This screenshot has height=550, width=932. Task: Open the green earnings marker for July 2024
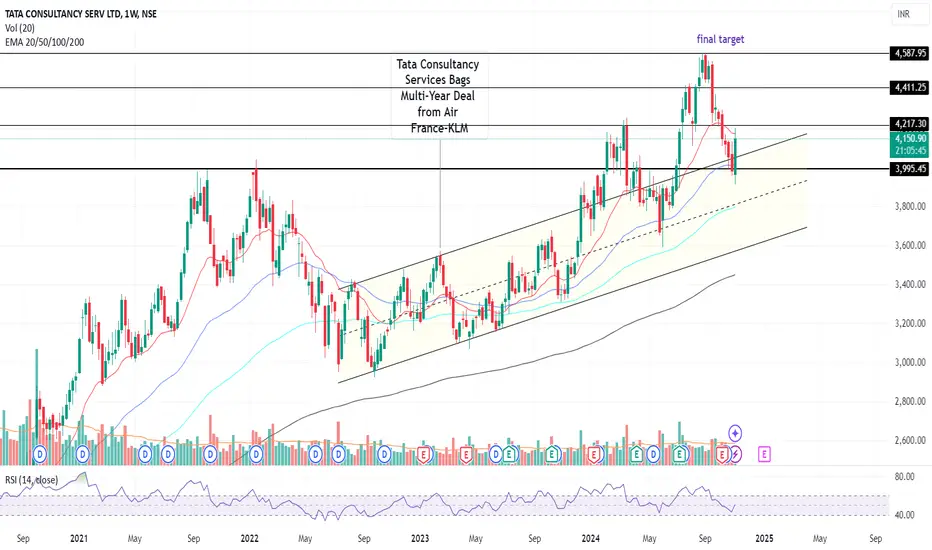pyautogui.click(x=680, y=455)
